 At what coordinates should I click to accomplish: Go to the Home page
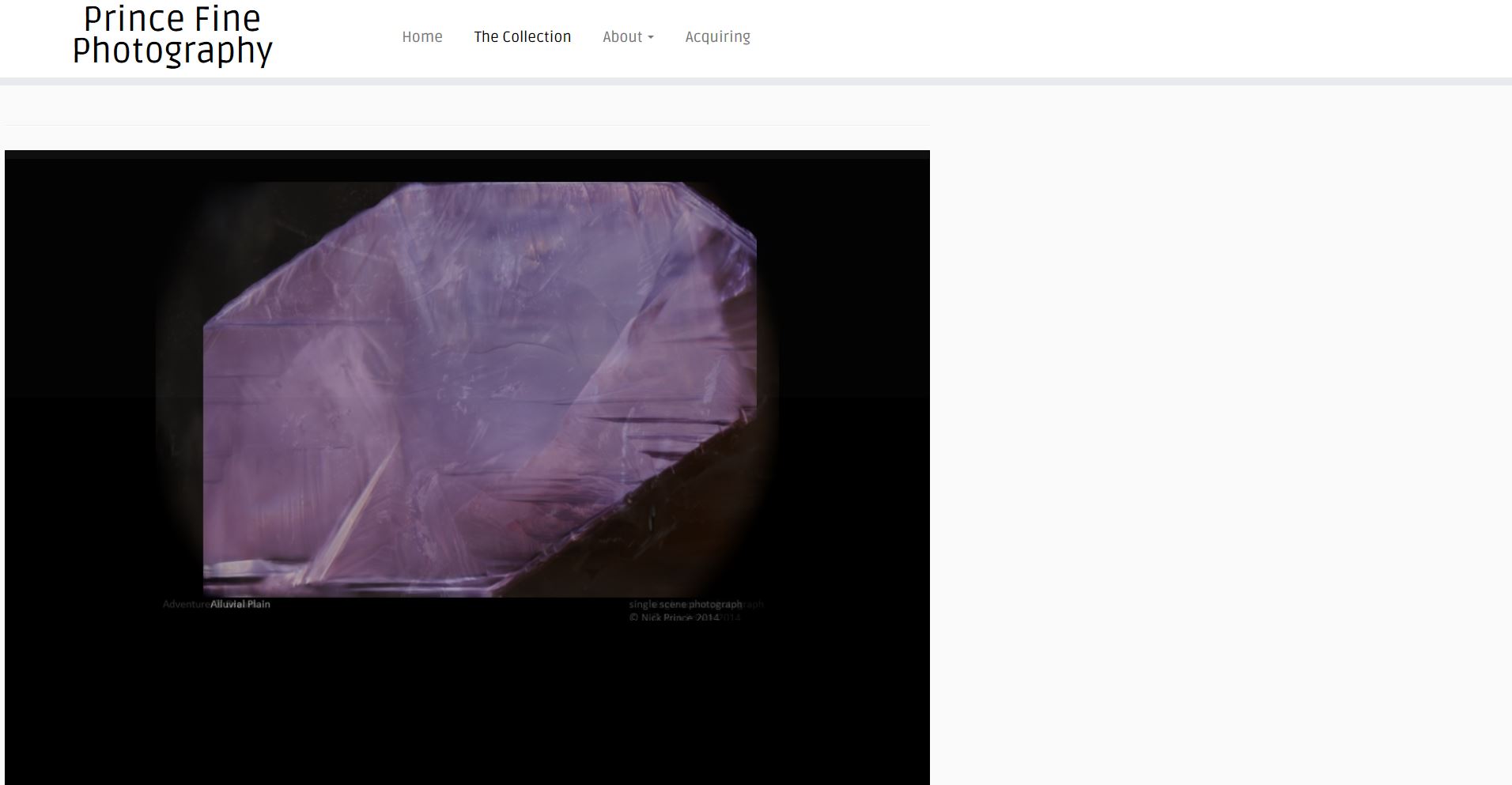click(x=421, y=37)
